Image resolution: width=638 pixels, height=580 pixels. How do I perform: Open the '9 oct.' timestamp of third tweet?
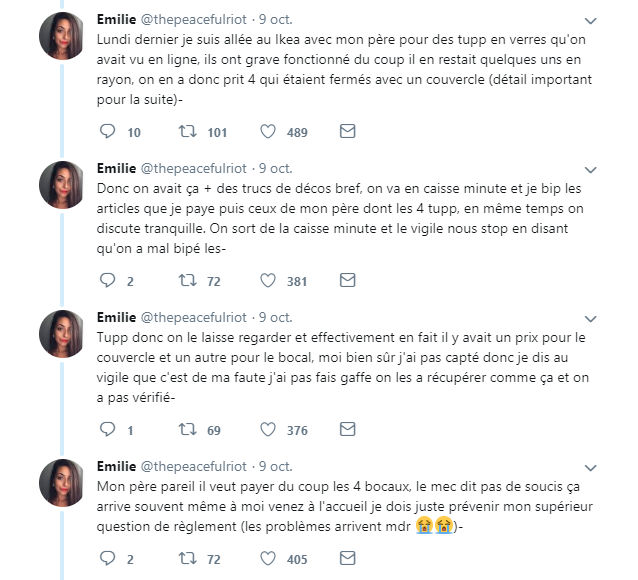tap(276, 317)
